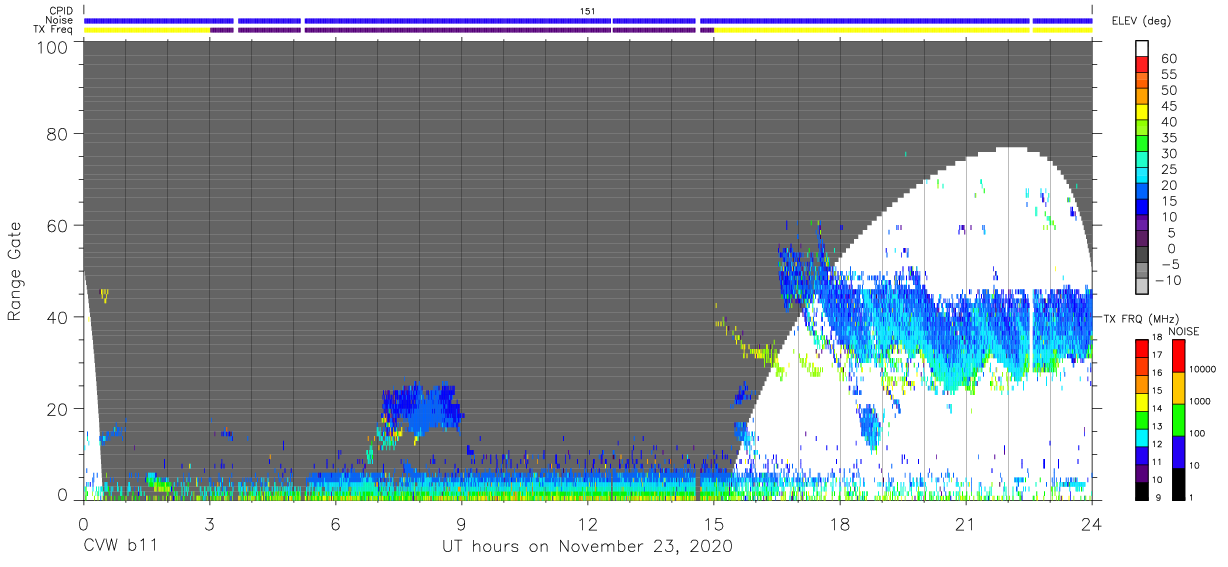Click the 'Range Gate' y-axis title
1228x567 pixels.
(x=15, y=270)
